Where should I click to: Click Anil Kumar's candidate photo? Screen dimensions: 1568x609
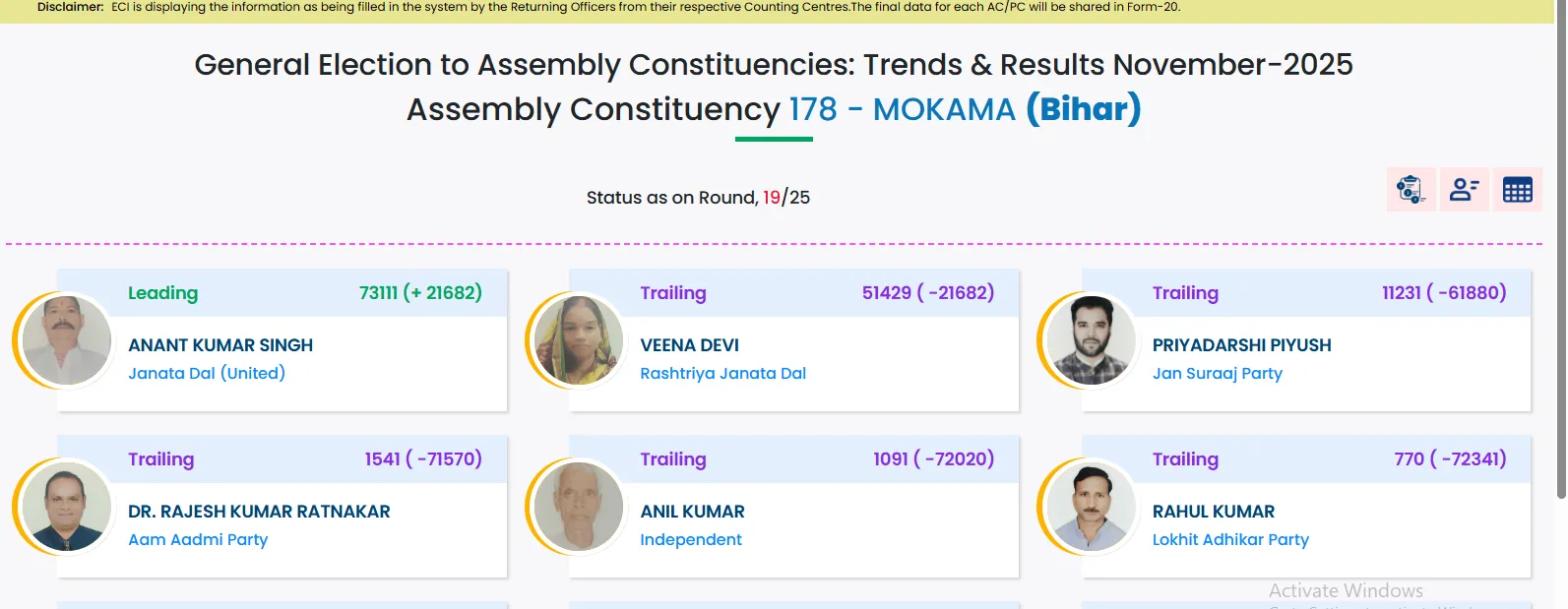point(579,507)
